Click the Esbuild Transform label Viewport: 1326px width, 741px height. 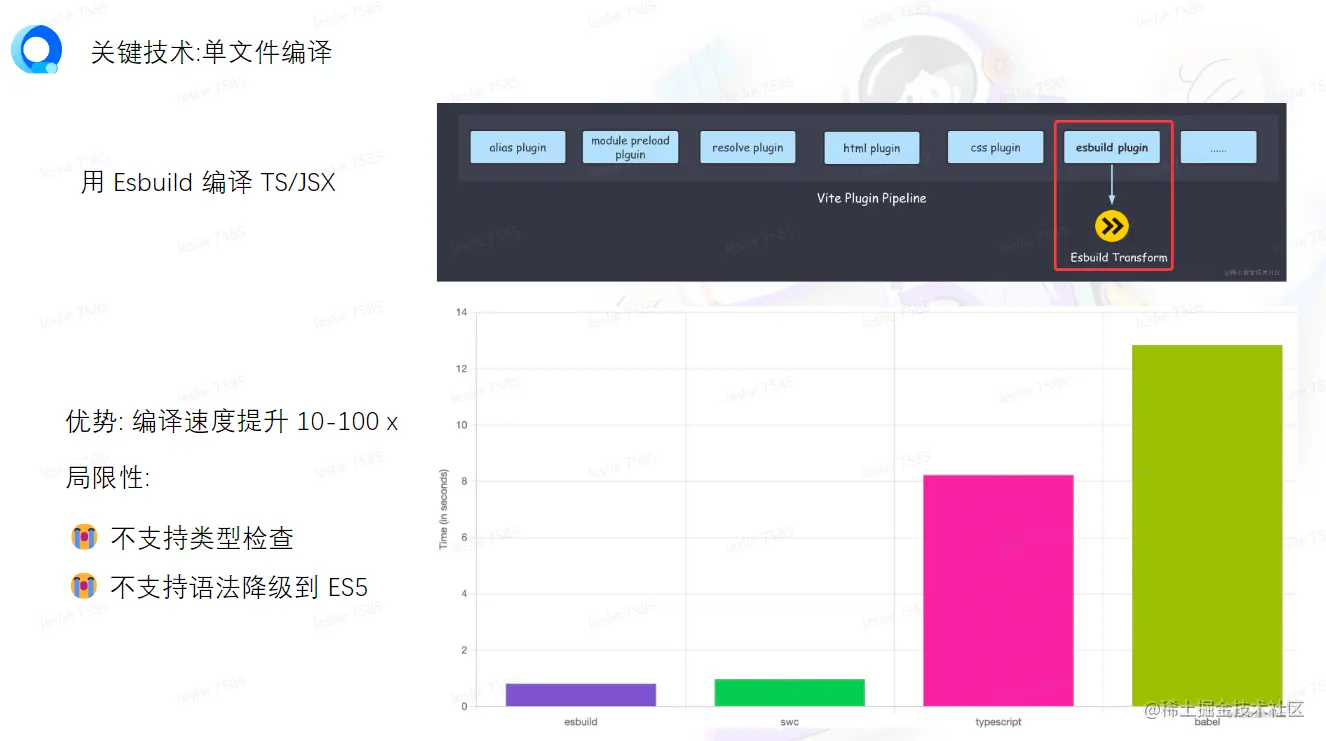(x=1118, y=257)
